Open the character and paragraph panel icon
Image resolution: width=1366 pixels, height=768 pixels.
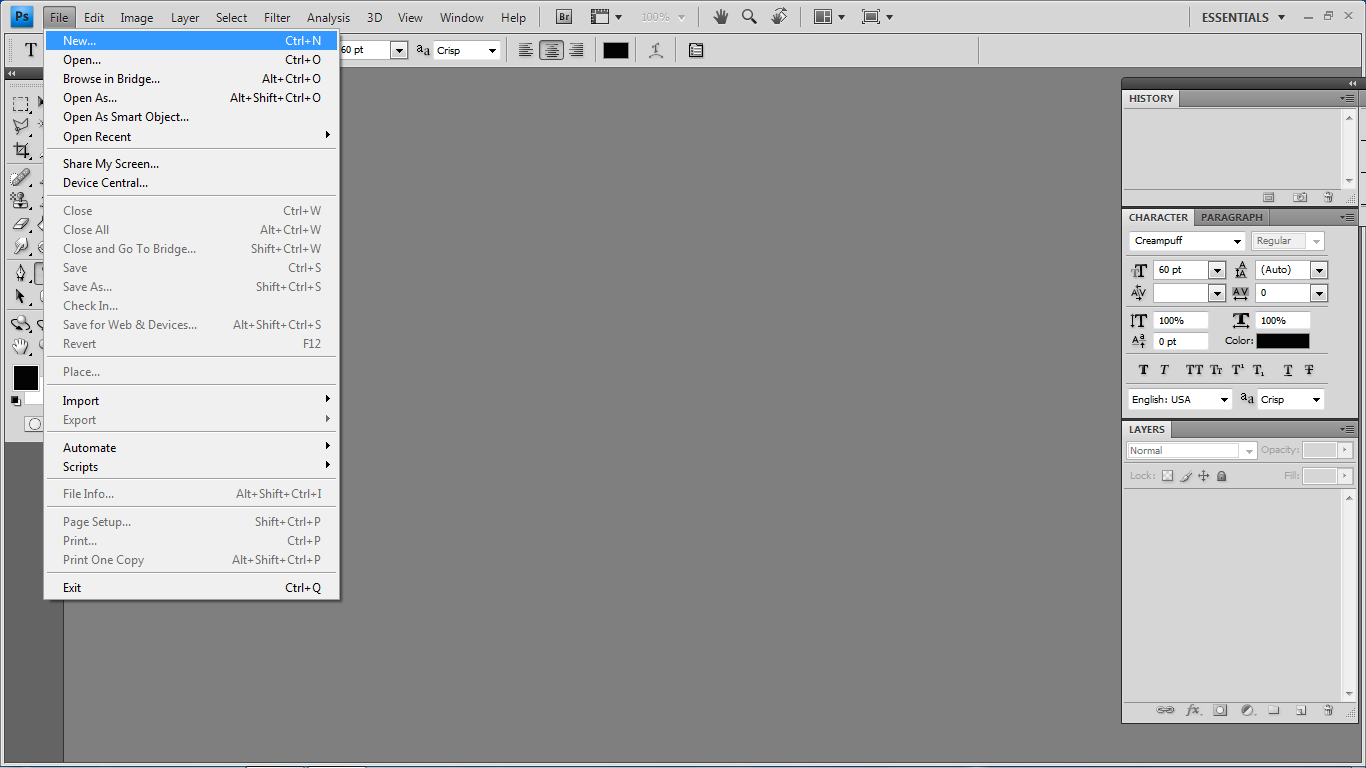click(x=696, y=50)
